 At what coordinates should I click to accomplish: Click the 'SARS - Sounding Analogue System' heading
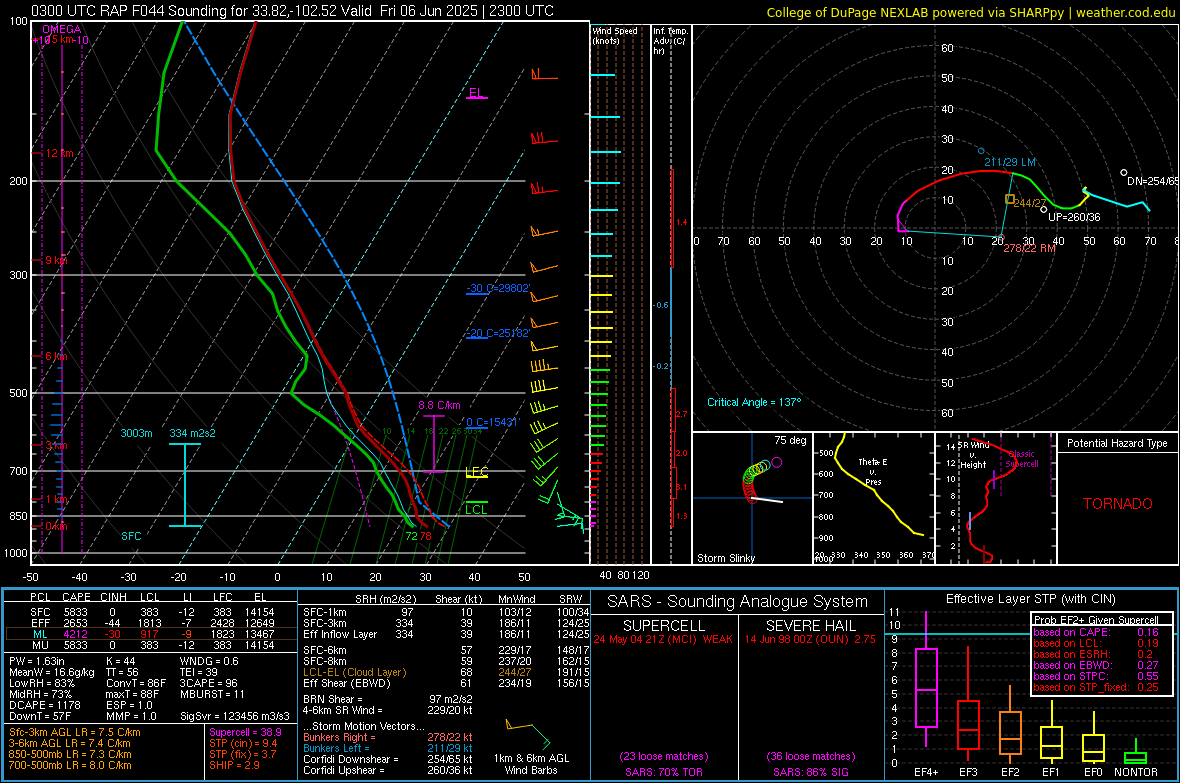point(738,602)
